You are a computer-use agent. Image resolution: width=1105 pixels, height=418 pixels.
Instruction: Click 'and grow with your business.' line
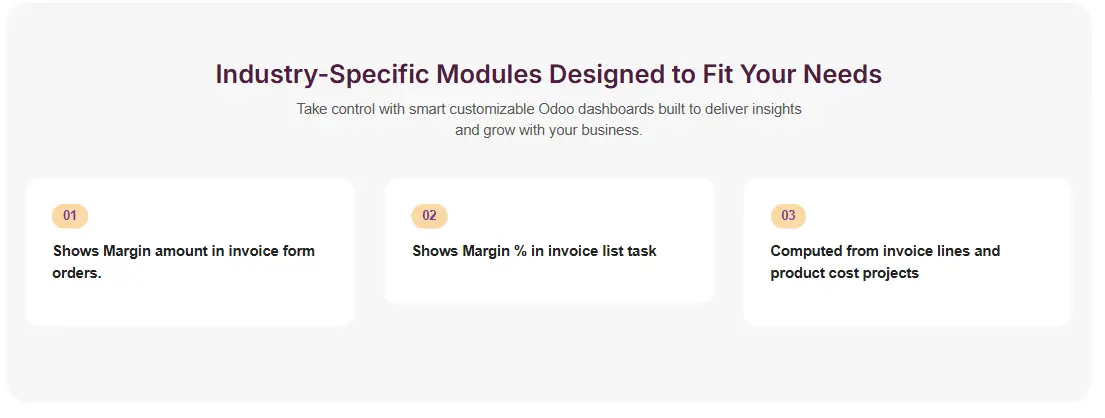tap(548, 130)
